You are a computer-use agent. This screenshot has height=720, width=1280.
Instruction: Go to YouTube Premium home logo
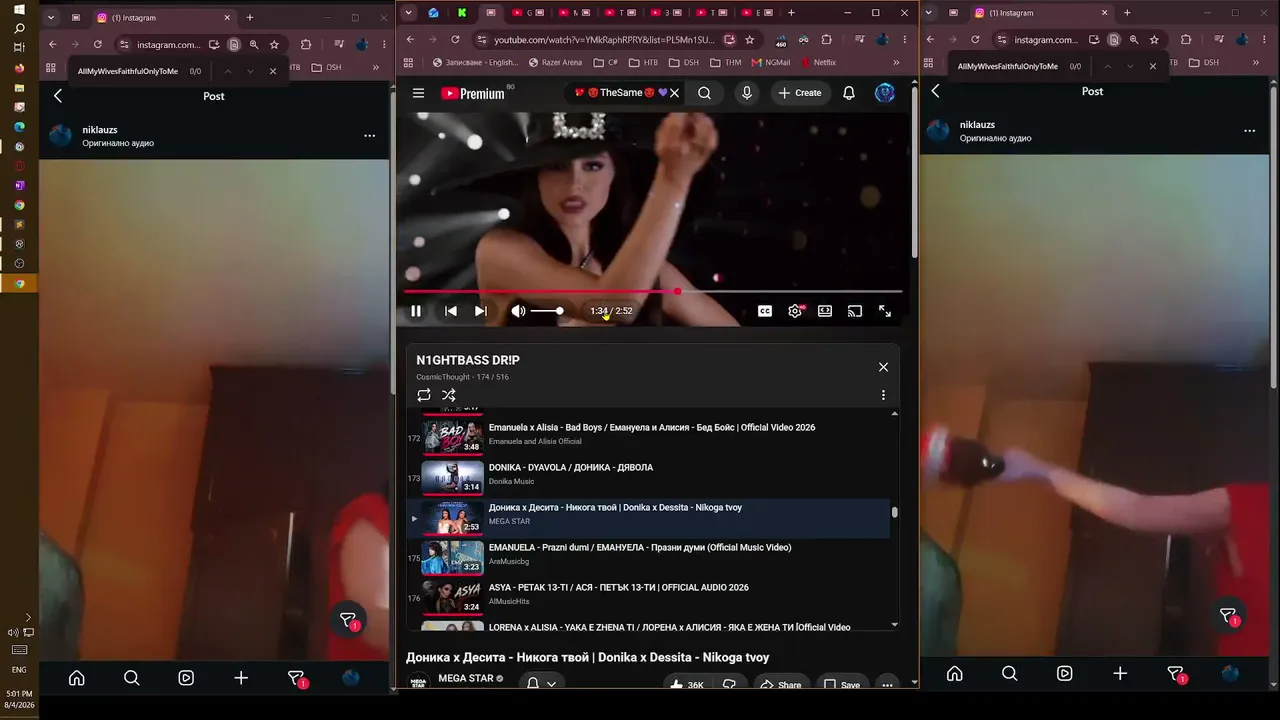pyautogui.click(x=473, y=93)
